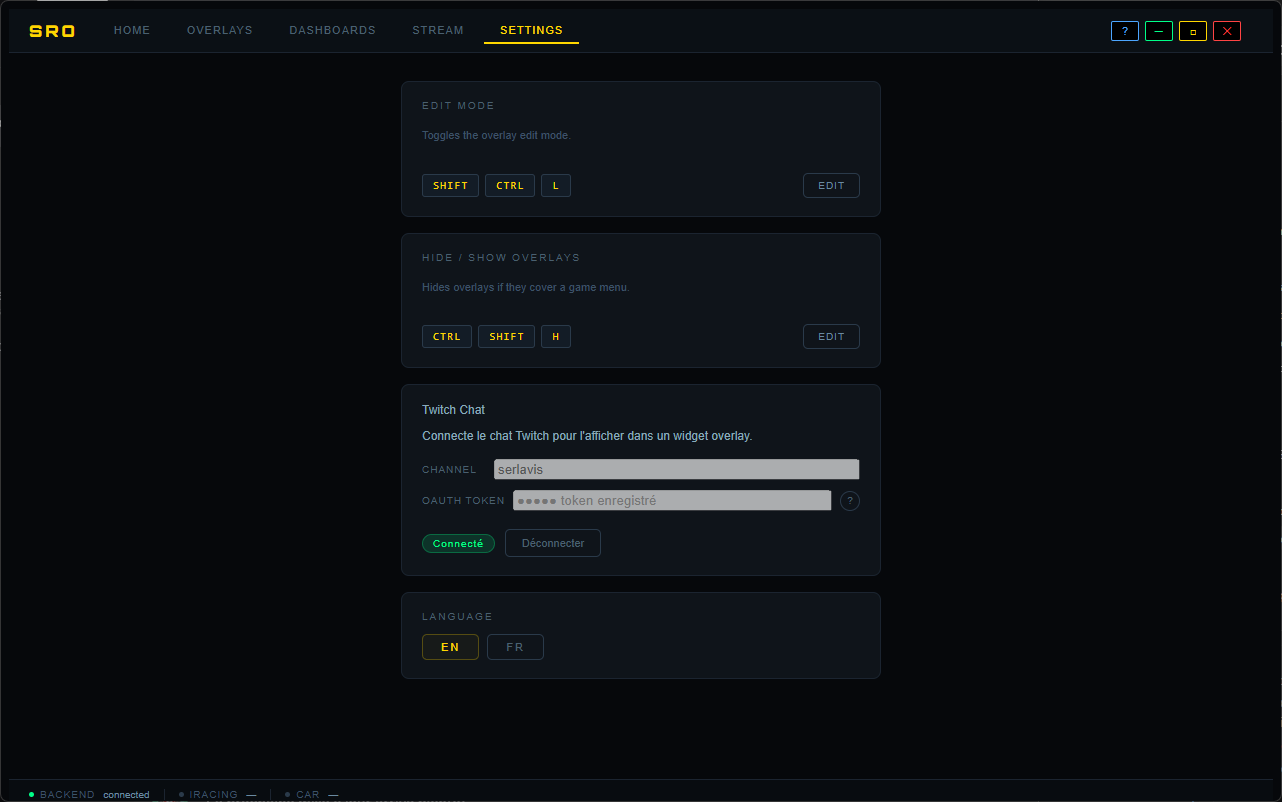Click the CTRL key in Edit Mode
The height and width of the screenshot is (802, 1282).
[x=510, y=186]
